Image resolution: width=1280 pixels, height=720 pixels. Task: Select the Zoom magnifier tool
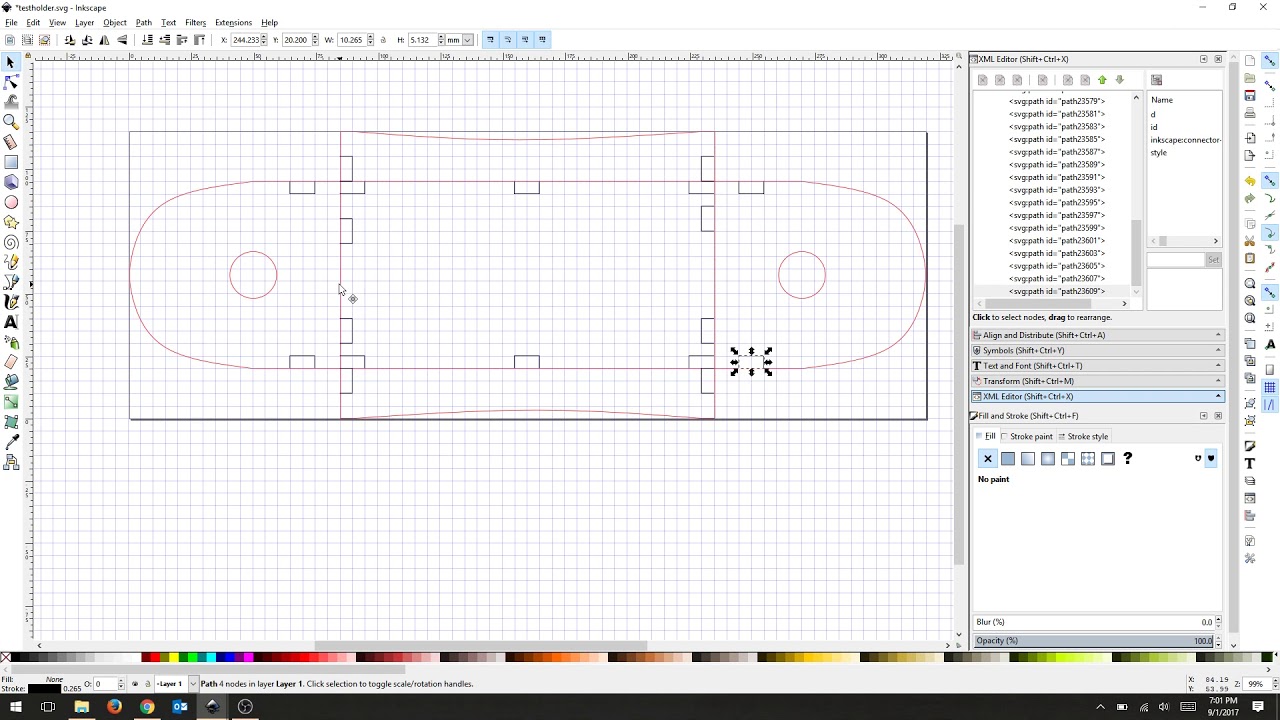(x=11, y=122)
